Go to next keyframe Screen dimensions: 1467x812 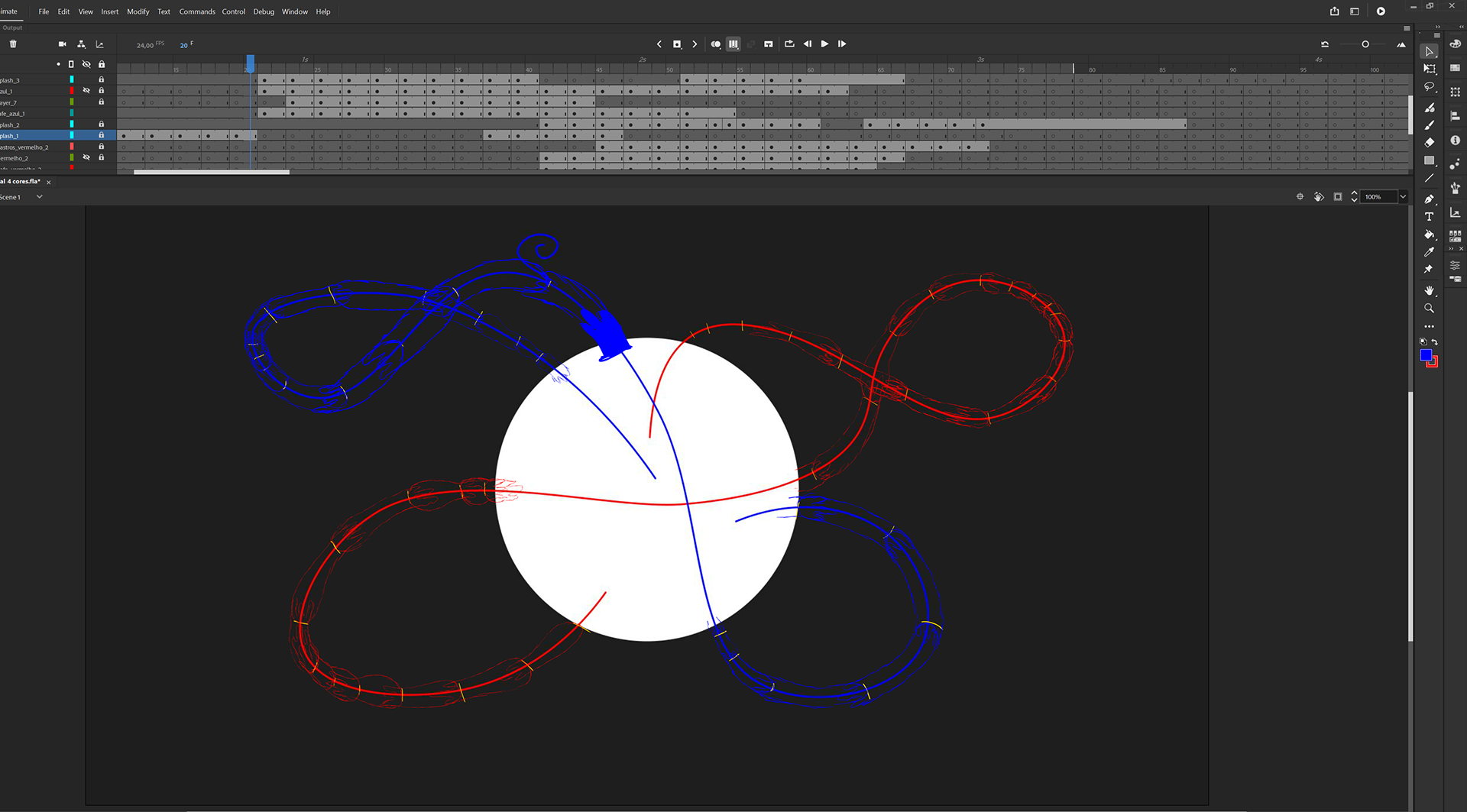tap(695, 44)
